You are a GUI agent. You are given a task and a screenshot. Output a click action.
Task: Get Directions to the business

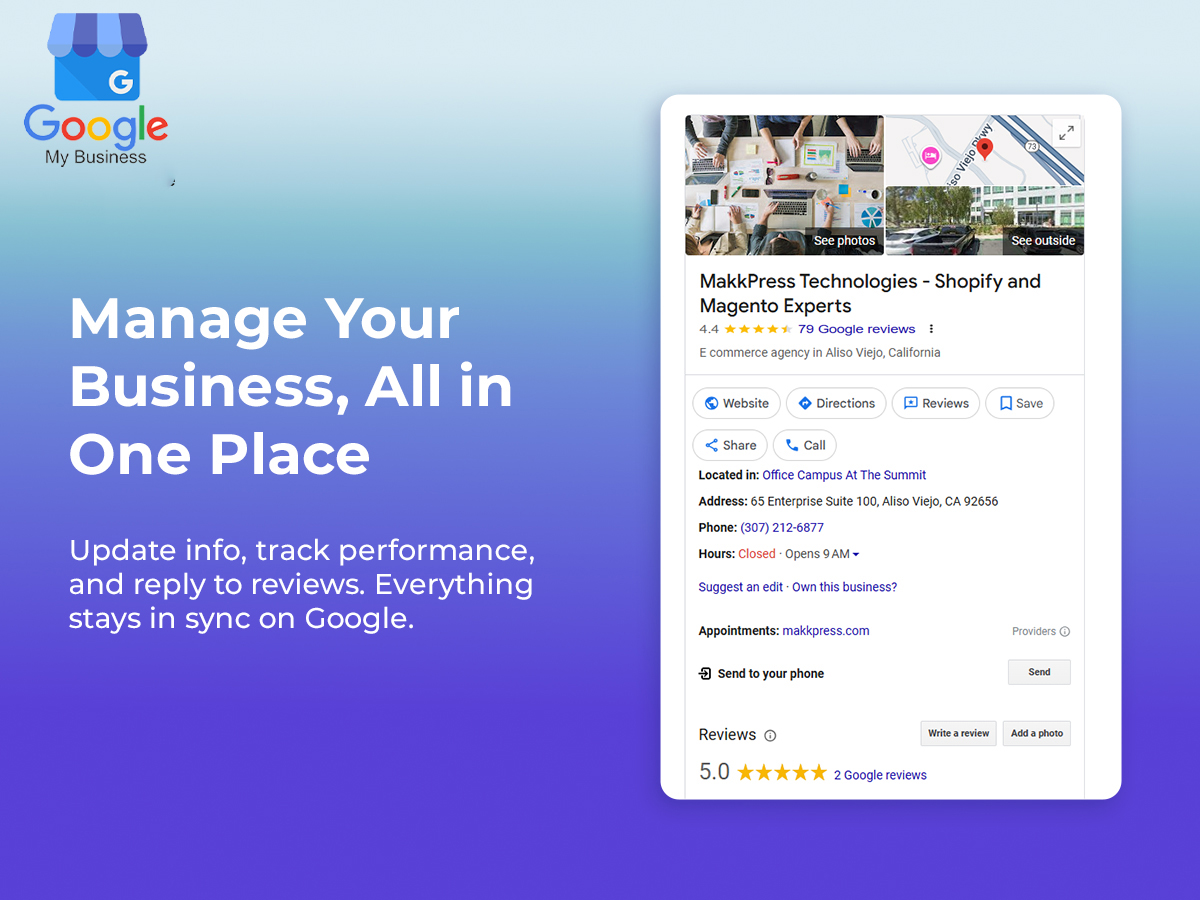[836, 403]
